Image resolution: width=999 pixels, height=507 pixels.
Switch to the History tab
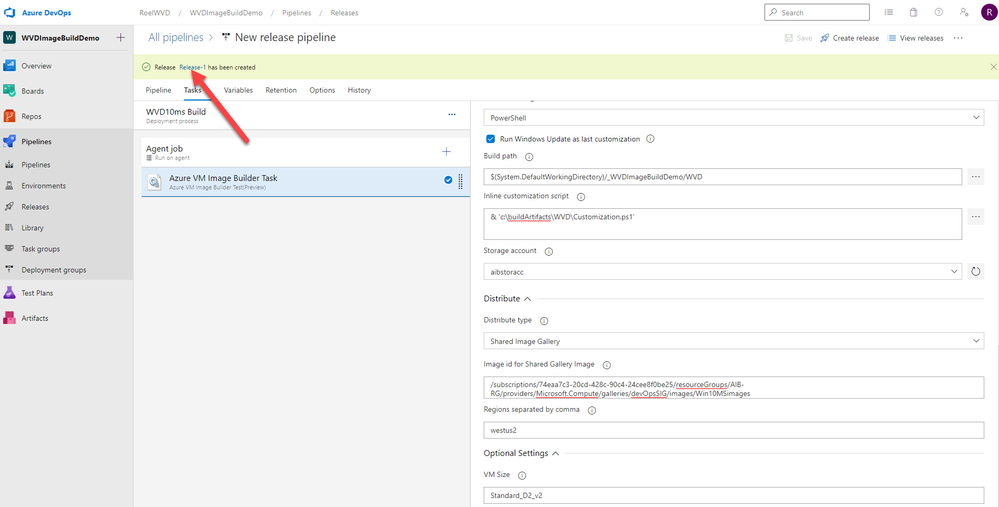(359, 90)
